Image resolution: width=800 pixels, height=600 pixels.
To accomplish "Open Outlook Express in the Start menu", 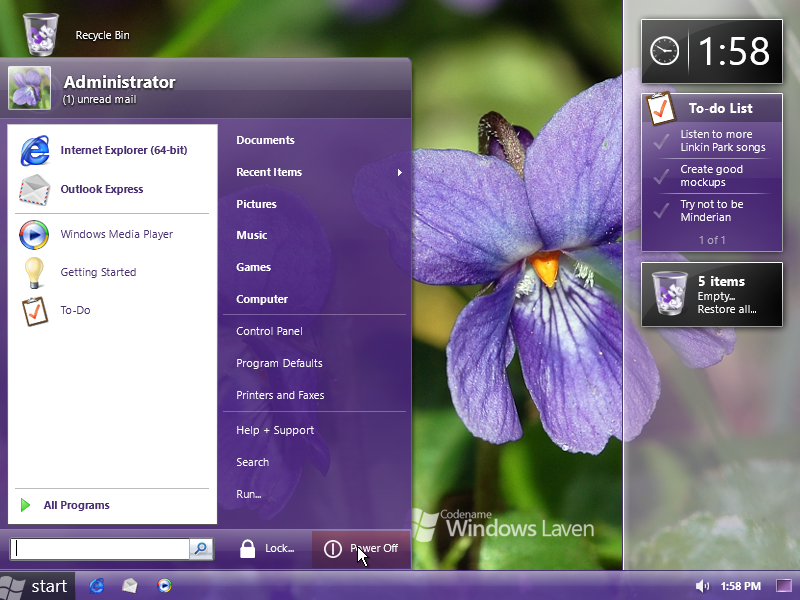I will pyautogui.click(x=99, y=189).
